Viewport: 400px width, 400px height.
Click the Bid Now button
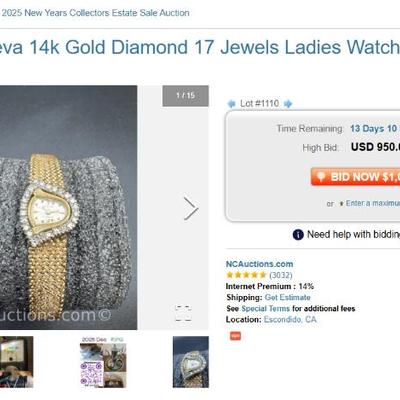355,177
